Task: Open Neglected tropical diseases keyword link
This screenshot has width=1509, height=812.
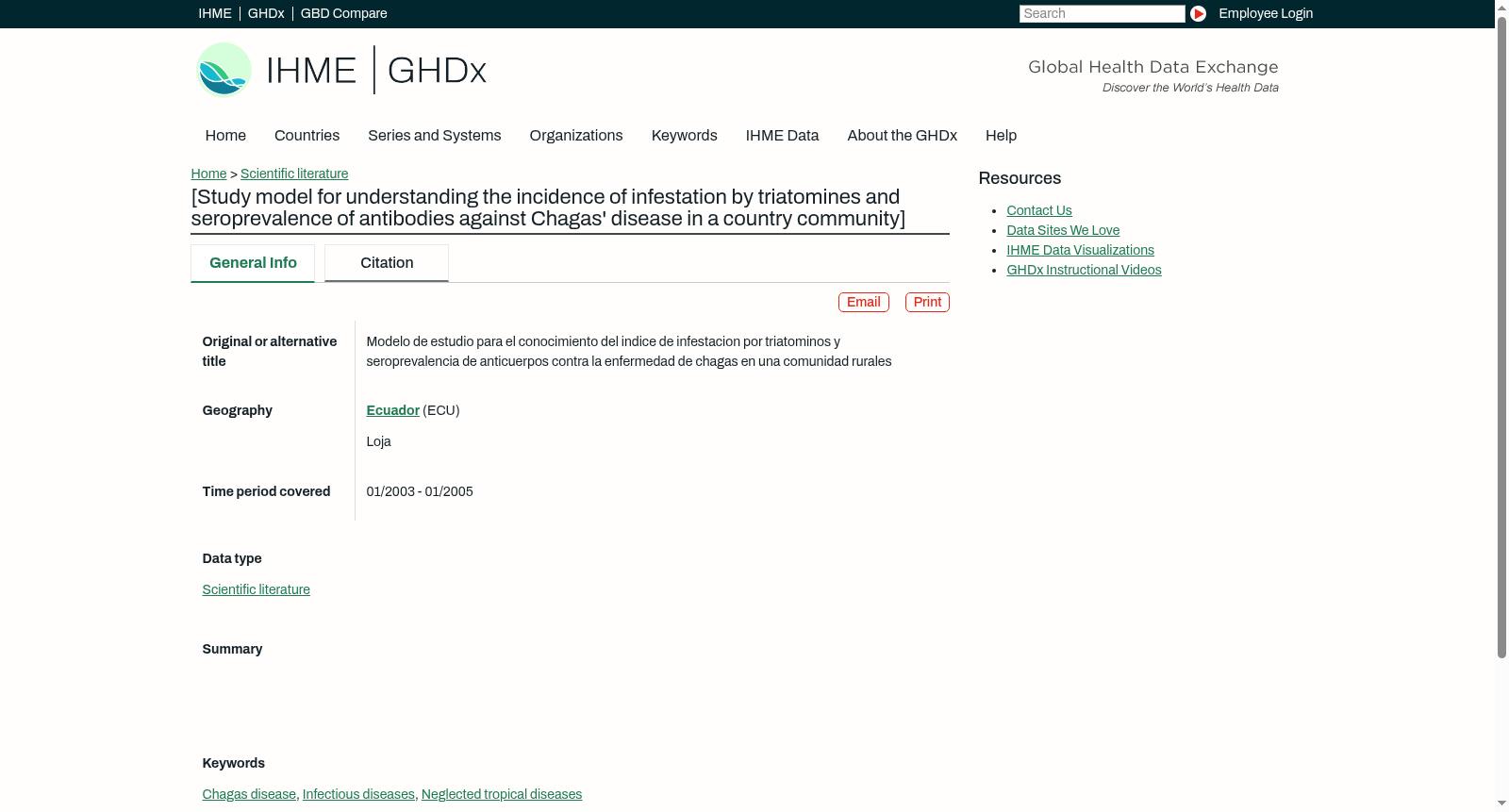Action: coord(502,794)
